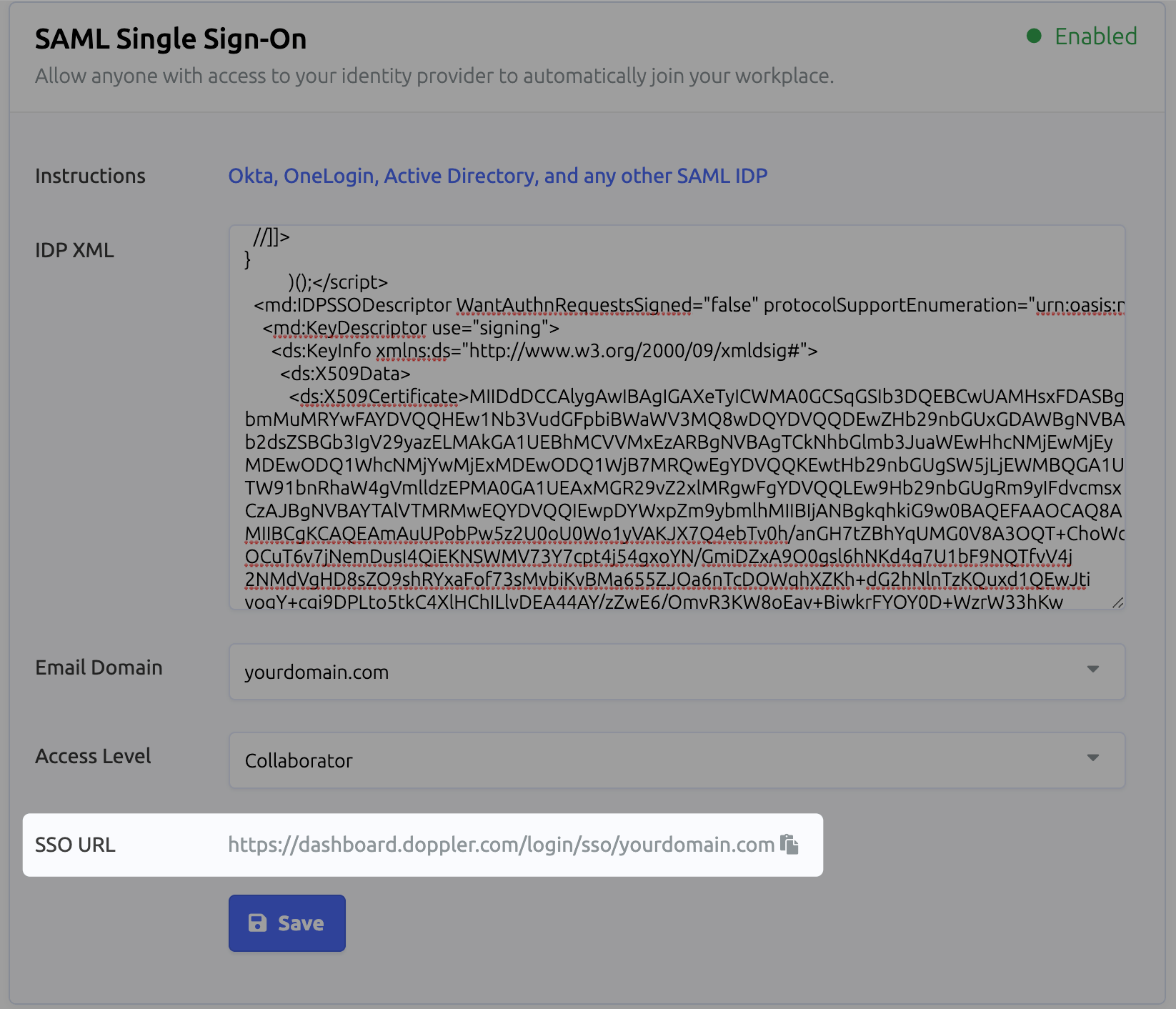Click the SAML Single Sign-On heading
The image size is (1176, 1009).
pyautogui.click(x=171, y=39)
